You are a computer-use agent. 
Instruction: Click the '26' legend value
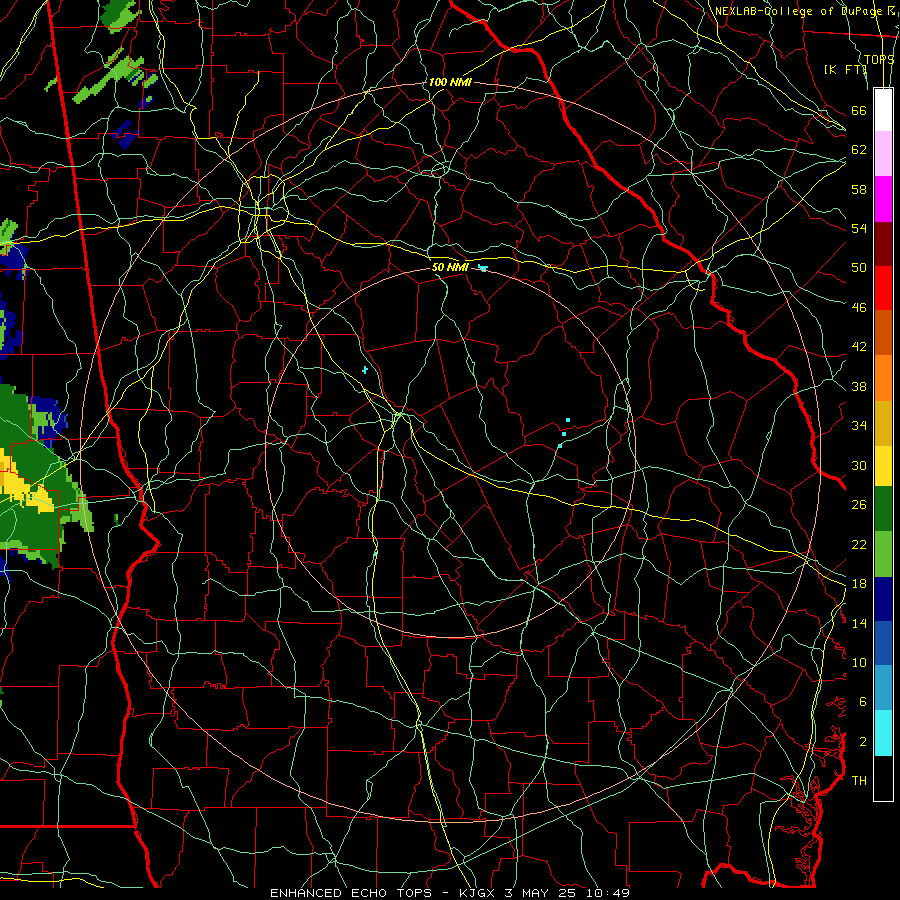[x=859, y=505]
